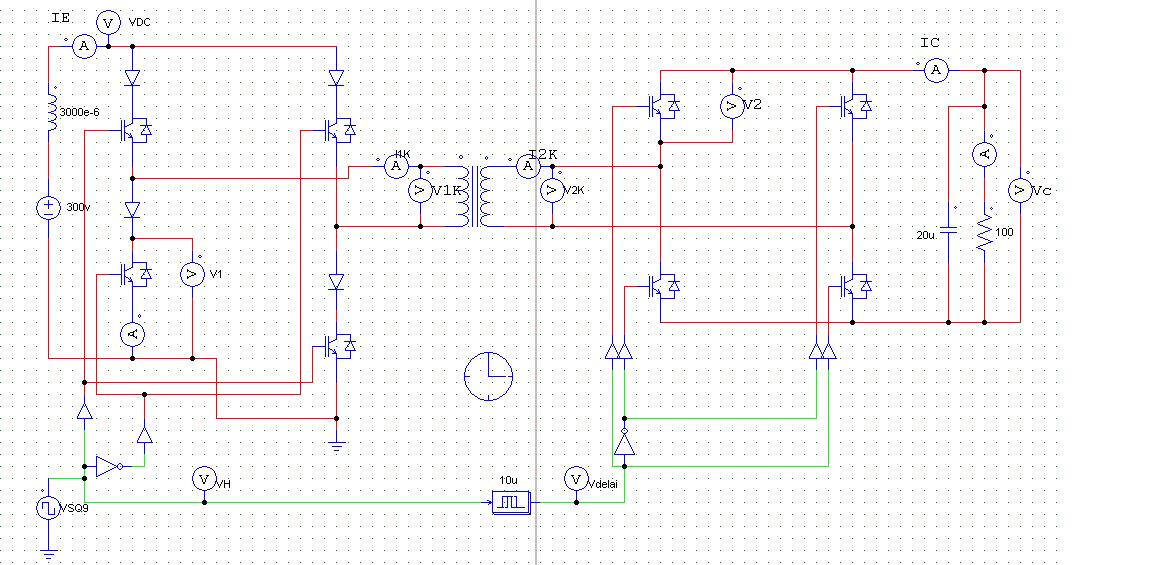
Task: Click the 3000e-6 inductor symbol
Action: [x=52, y=111]
